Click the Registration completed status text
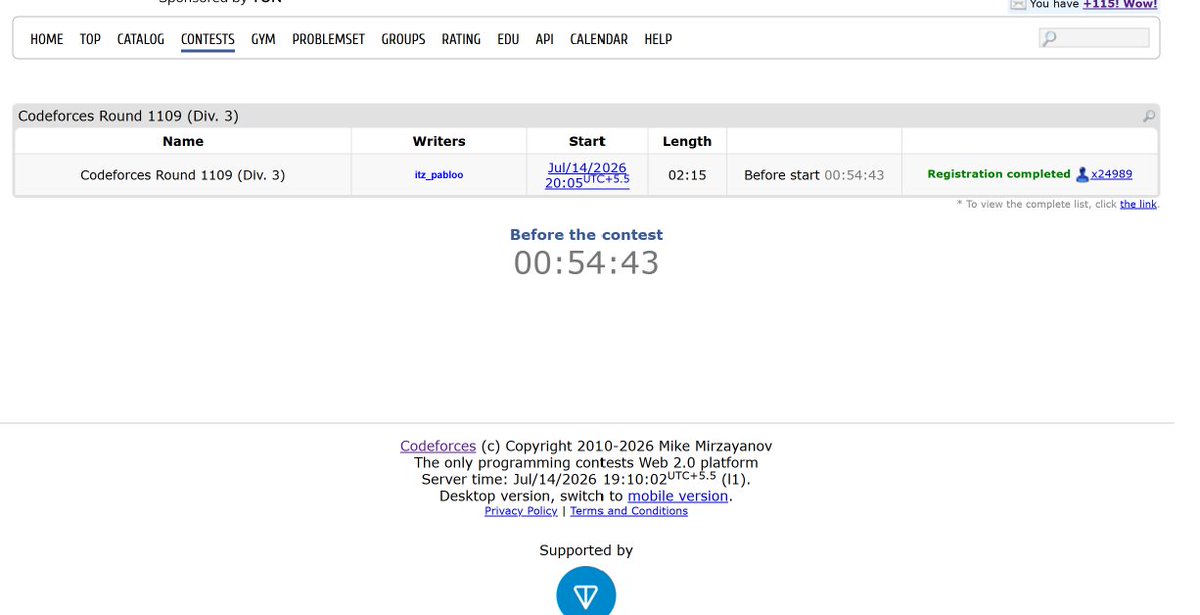 coord(999,174)
